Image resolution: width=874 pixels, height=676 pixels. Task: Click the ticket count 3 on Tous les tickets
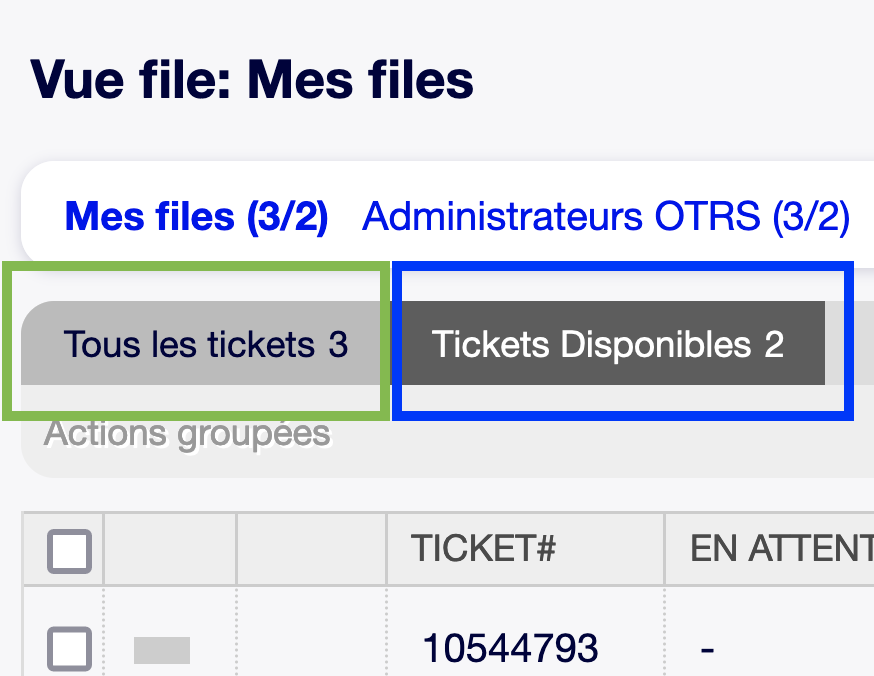coord(338,345)
